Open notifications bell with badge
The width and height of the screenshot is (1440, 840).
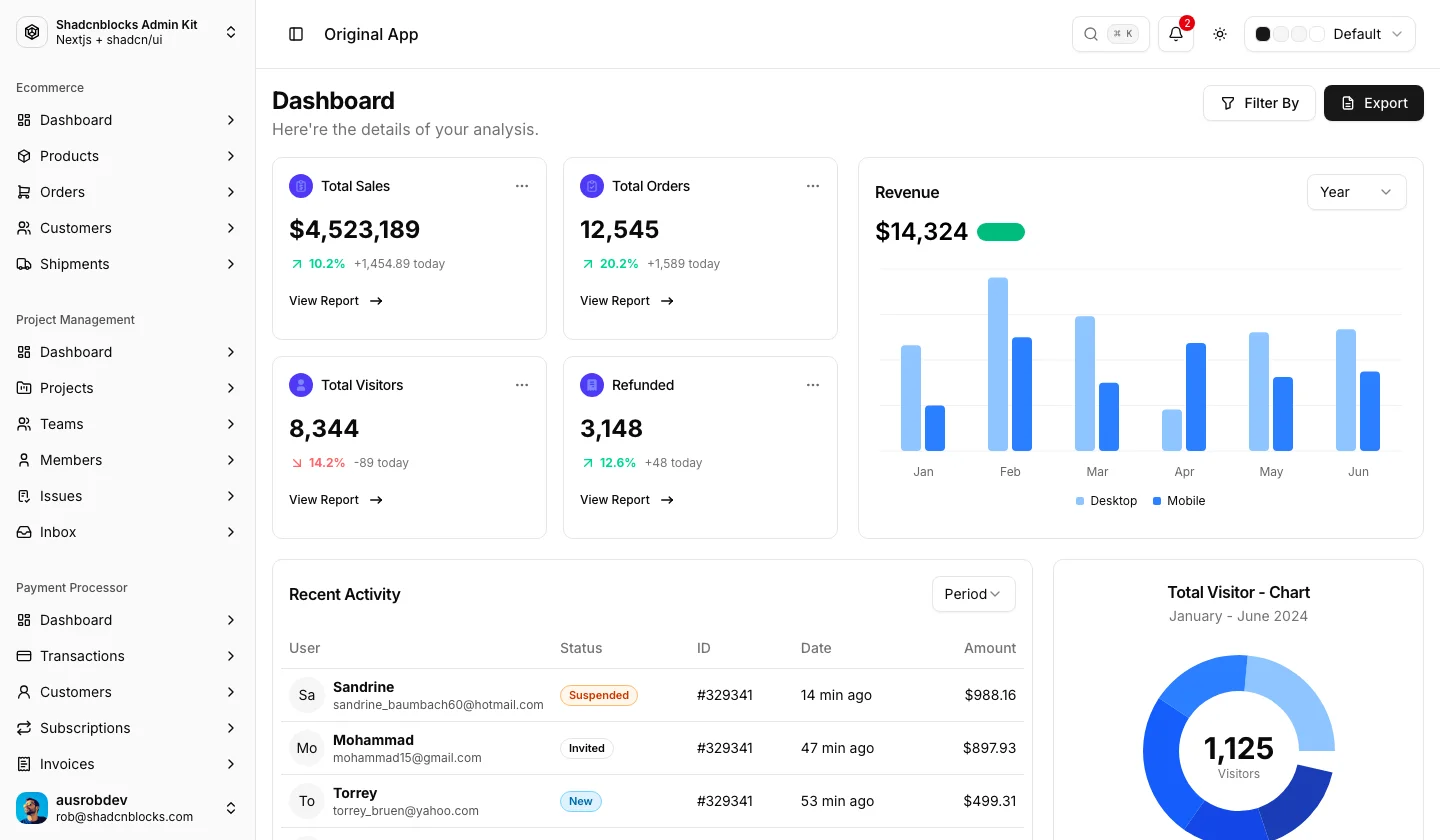tap(1176, 34)
